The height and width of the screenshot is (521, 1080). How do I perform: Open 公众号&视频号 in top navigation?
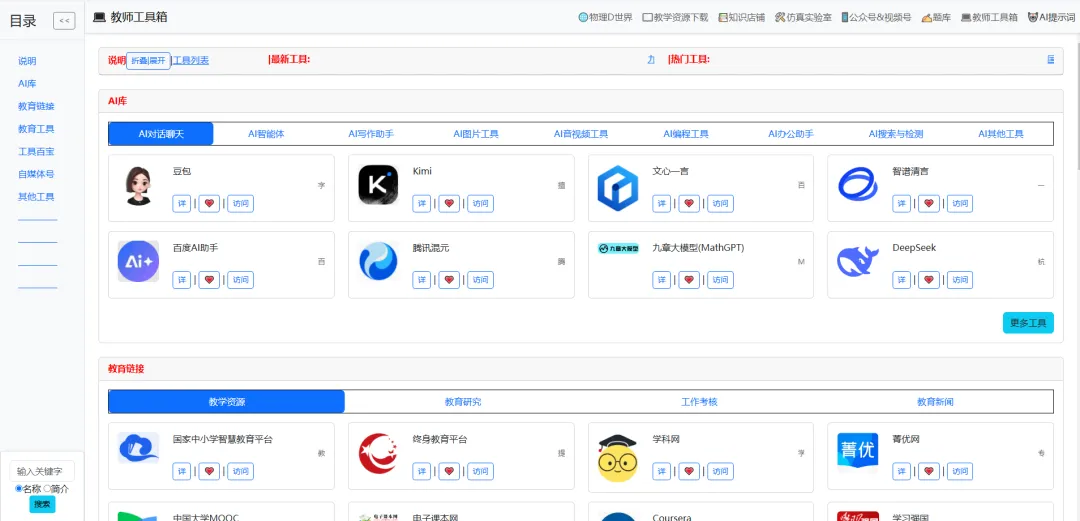tap(876, 18)
